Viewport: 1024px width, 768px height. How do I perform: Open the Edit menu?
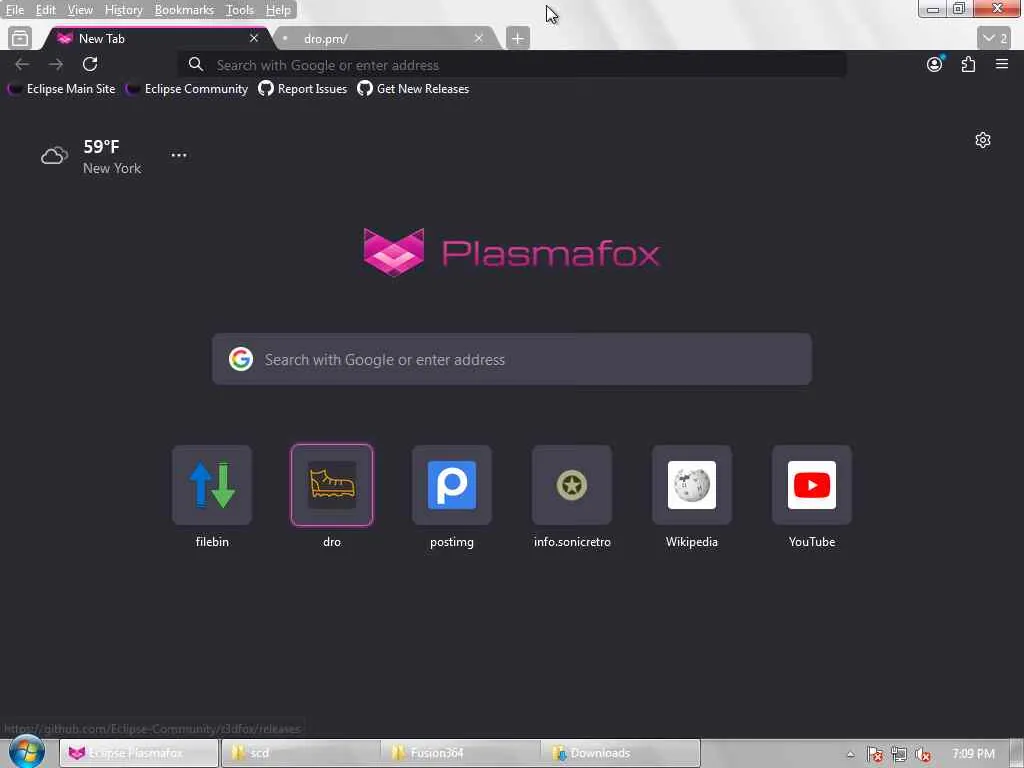45,10
